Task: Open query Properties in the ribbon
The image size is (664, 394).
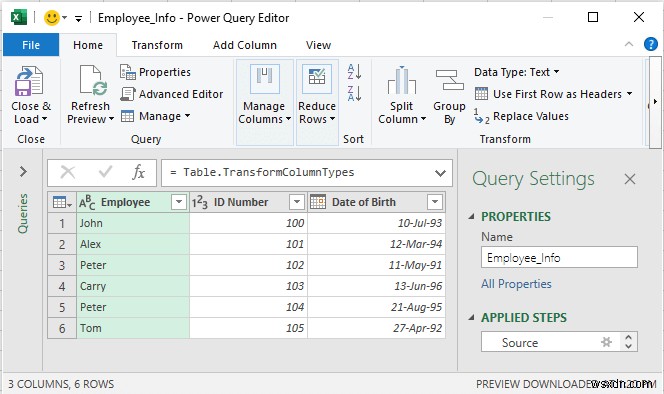Action: [155, 72]
